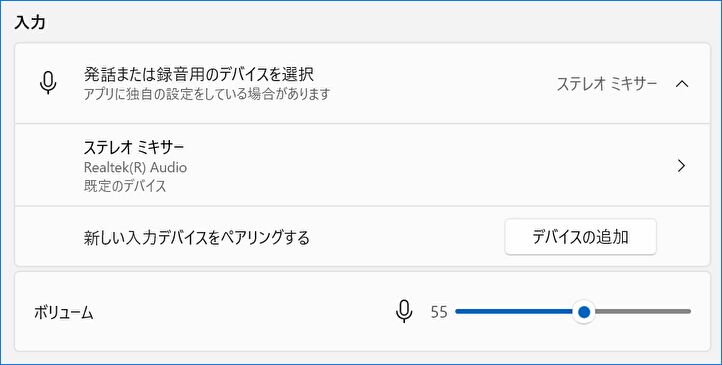Click the volume value 55

[439, 312]
